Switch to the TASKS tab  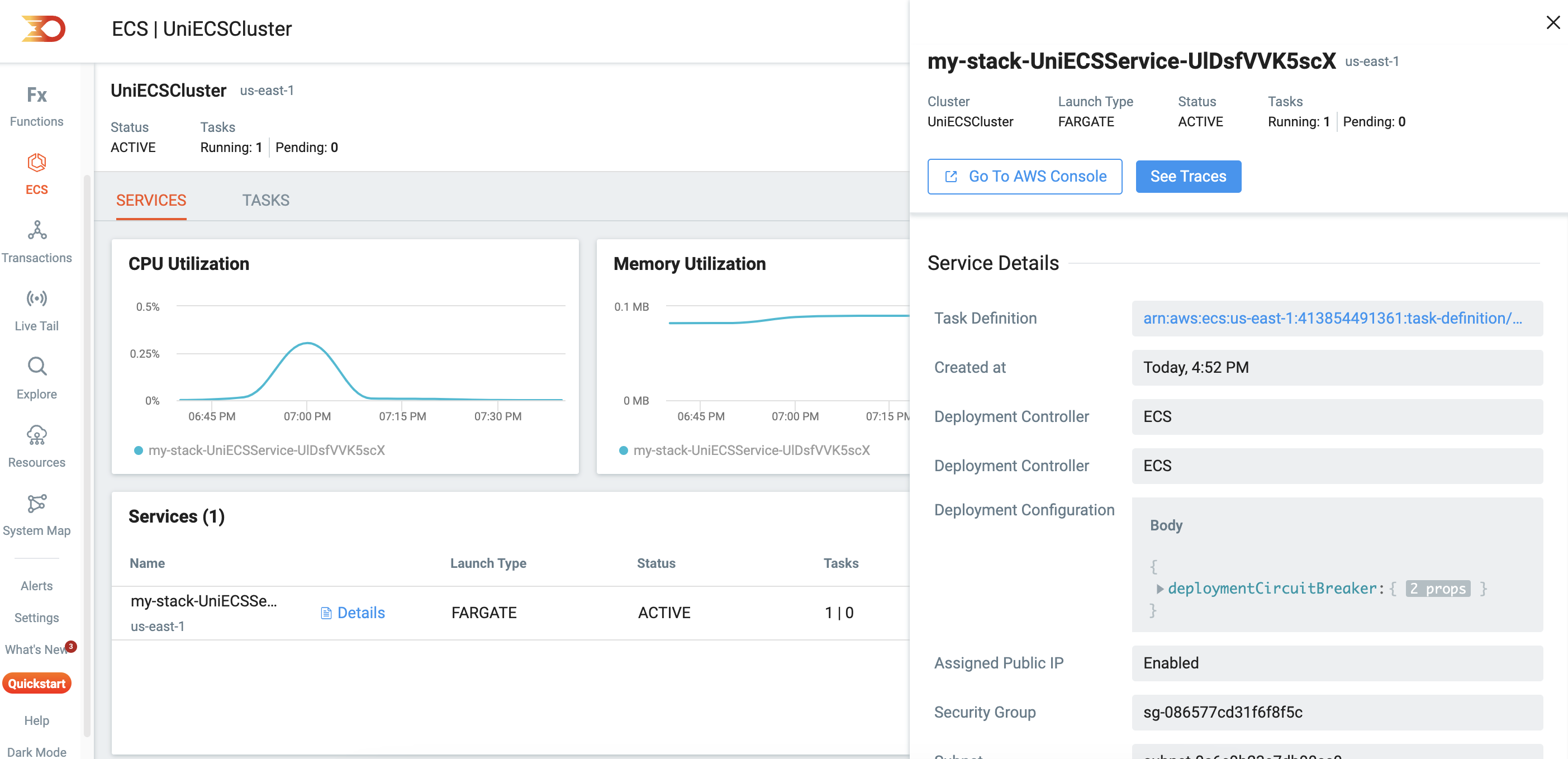tap(265, 200)
